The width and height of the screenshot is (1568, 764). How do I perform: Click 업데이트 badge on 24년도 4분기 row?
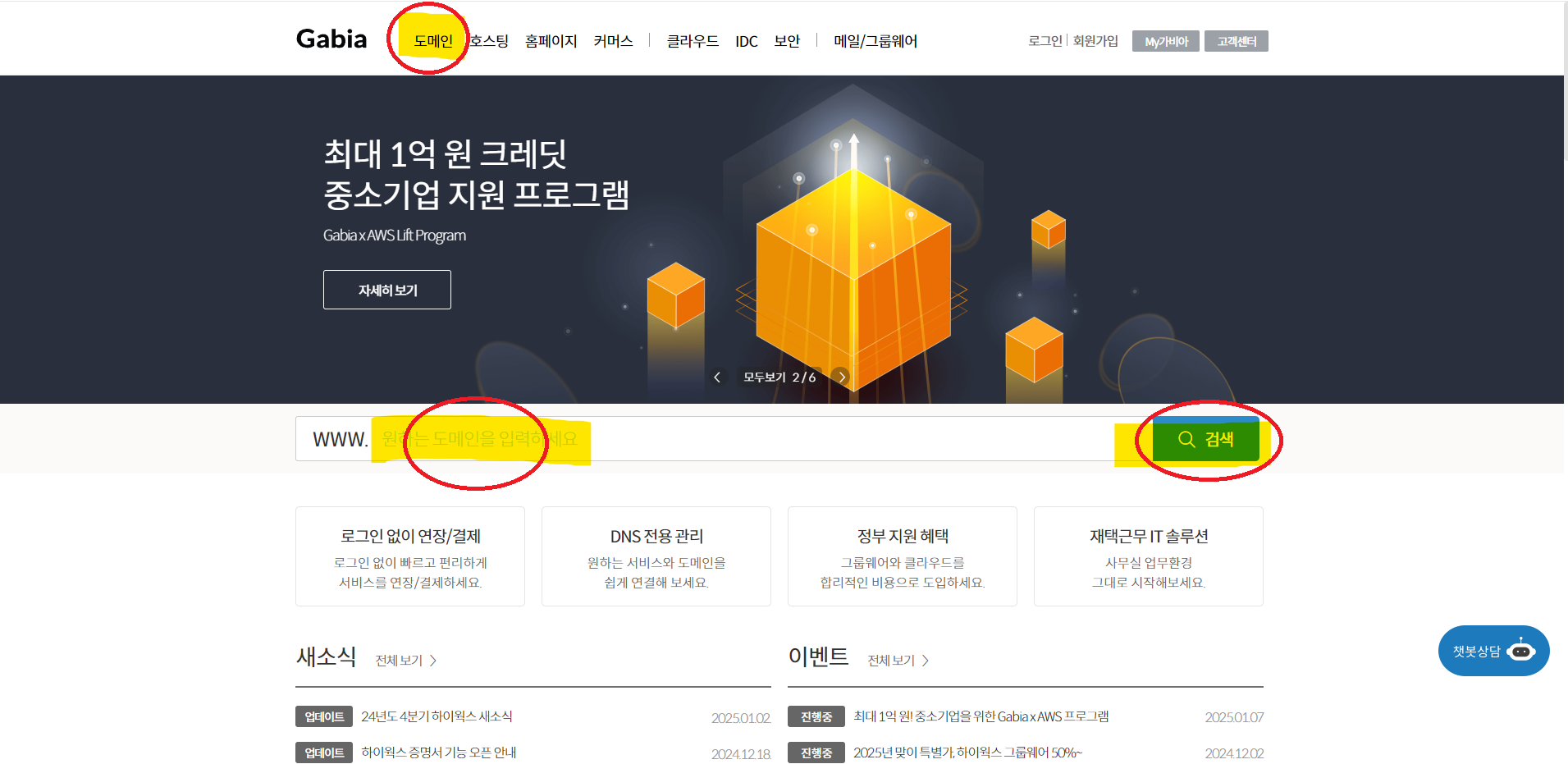tap(324, 716)
